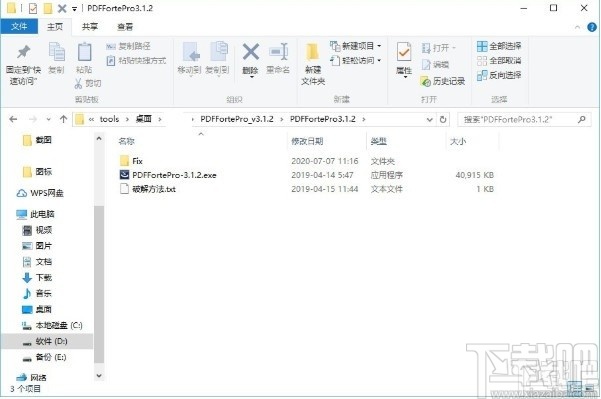Switch to the Home ribbon tab
This screenshot has width=601, height=399.
(55, 26)
